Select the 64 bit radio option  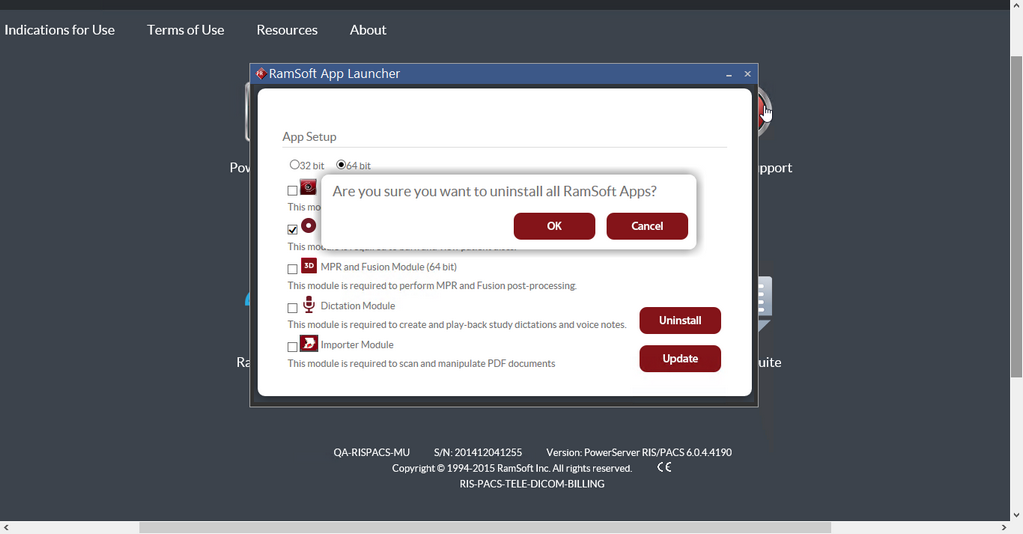tap(341, 165)
